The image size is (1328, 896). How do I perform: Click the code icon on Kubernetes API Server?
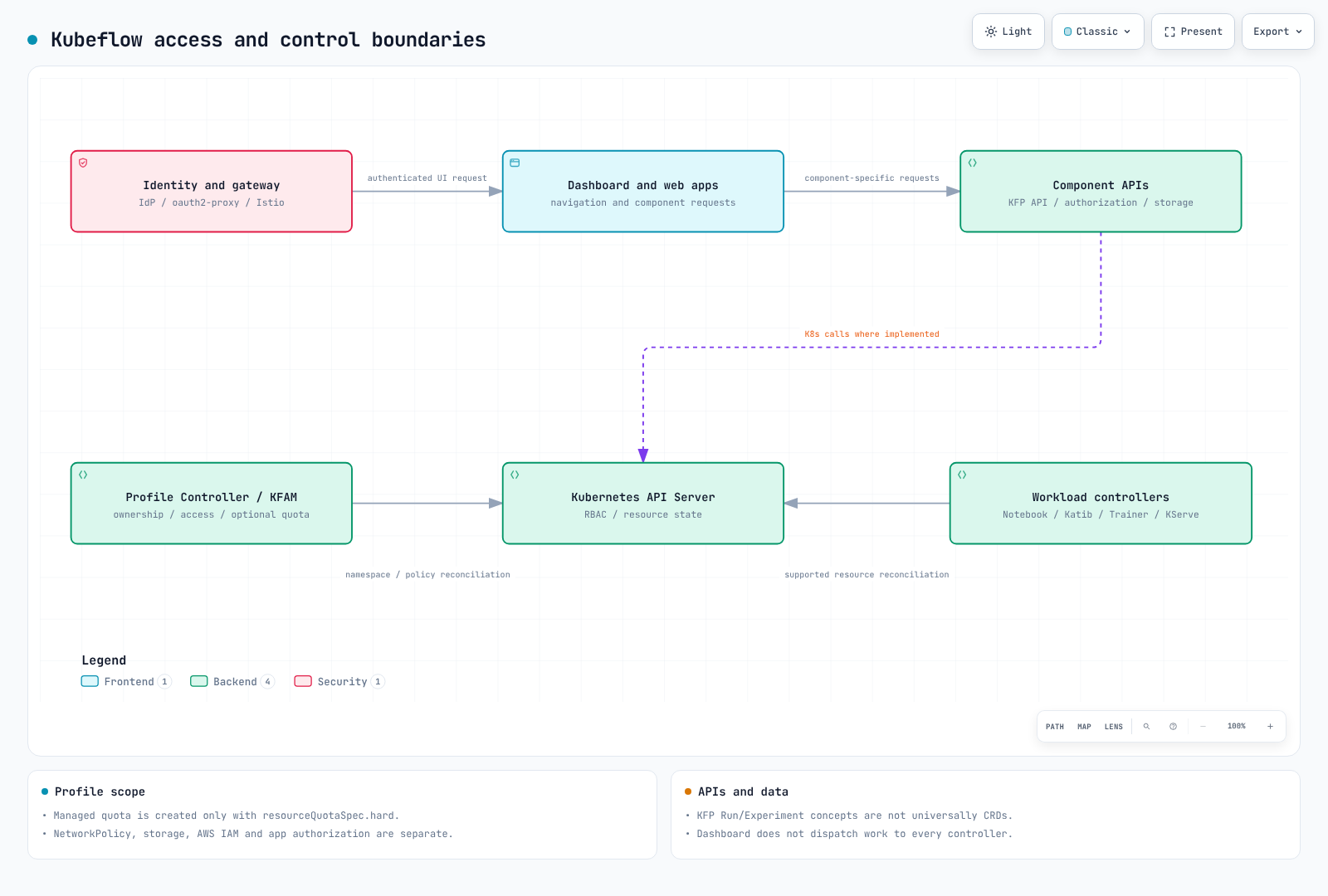[515, 475]
